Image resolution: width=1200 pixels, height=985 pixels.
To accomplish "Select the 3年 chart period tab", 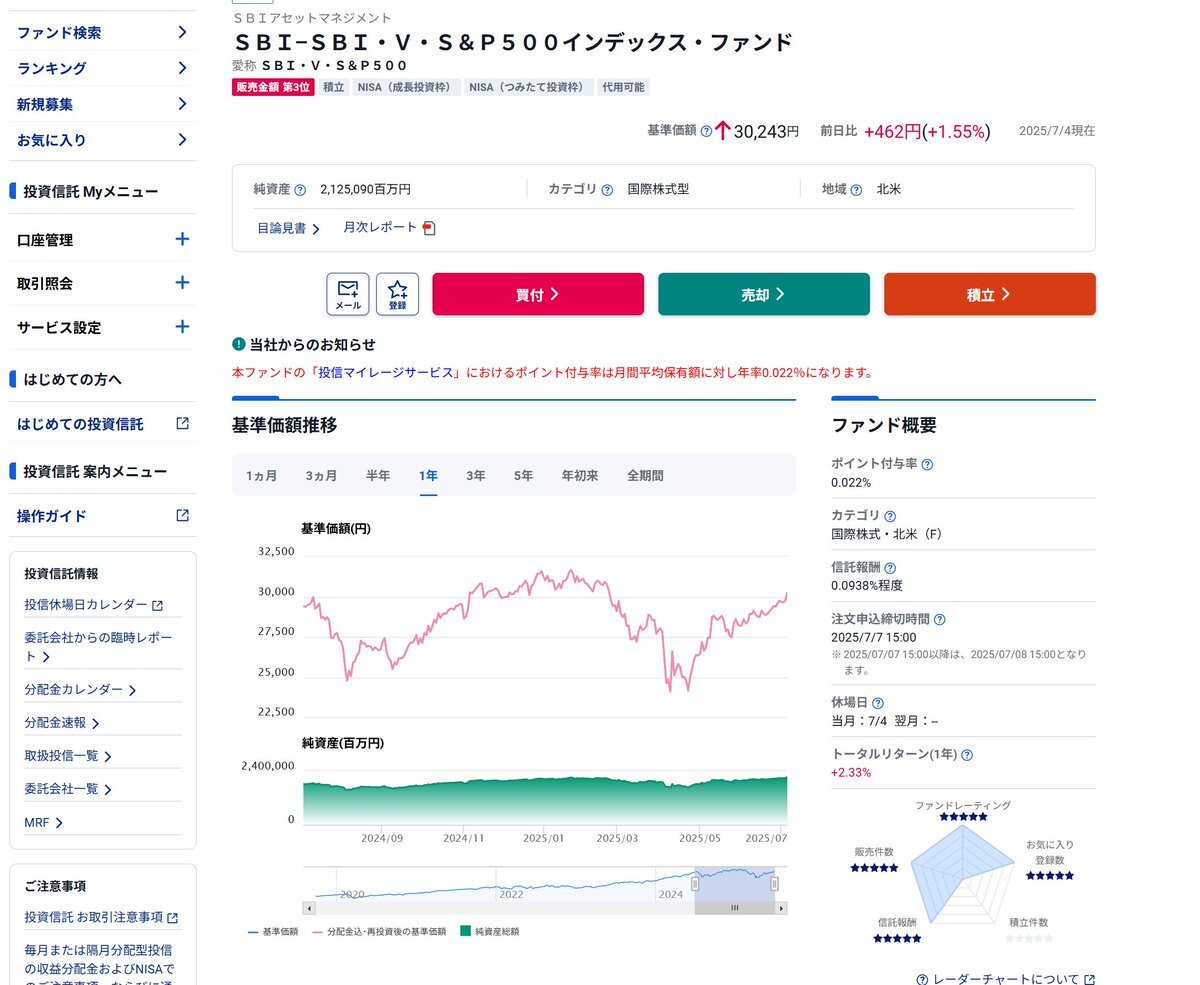I will click(476, 476).
